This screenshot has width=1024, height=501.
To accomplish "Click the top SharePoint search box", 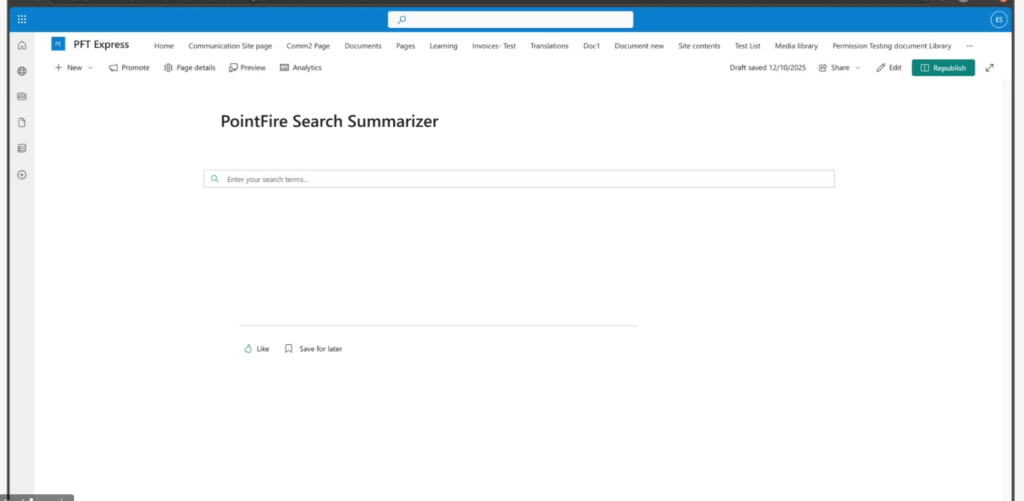I will coord(510,19).
